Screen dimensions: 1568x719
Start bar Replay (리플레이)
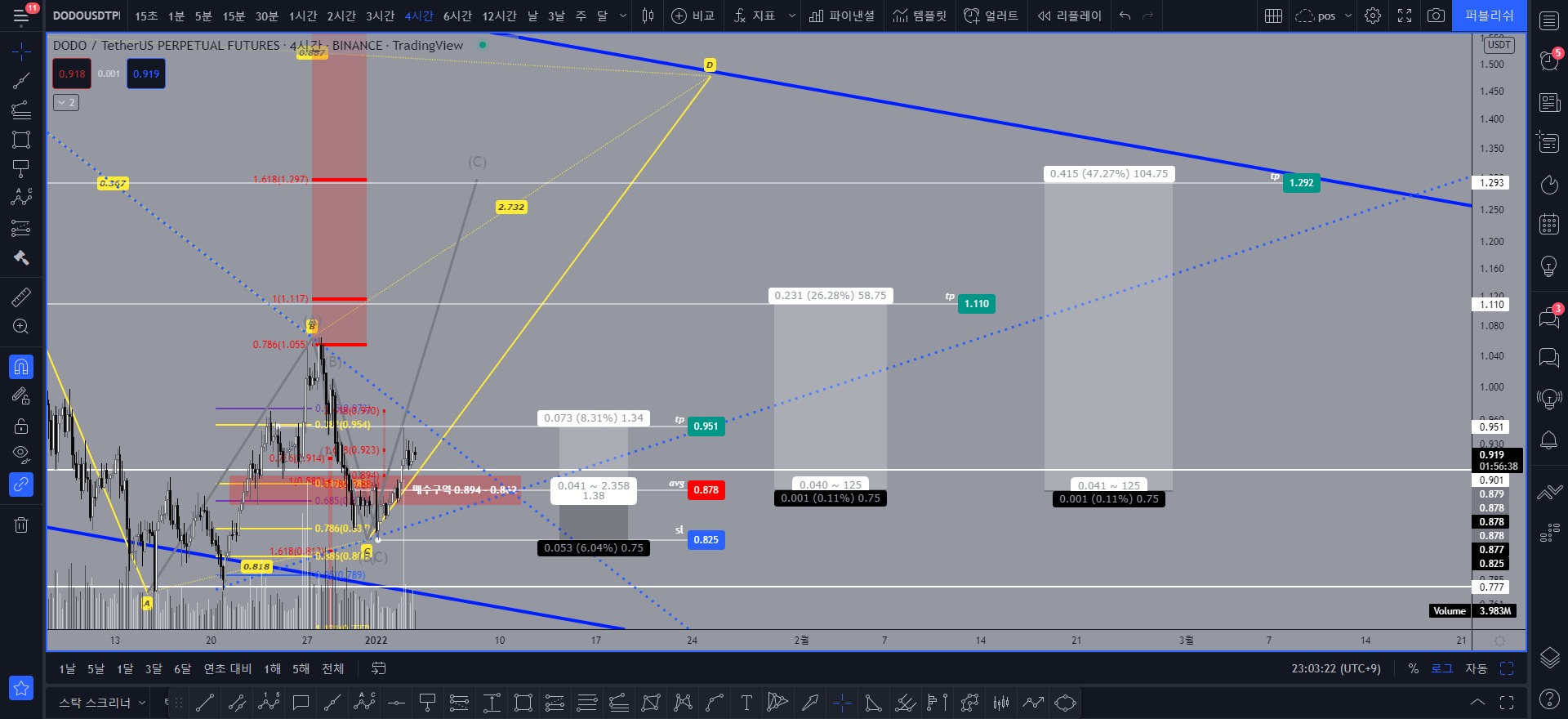(x=1069, y=16)
